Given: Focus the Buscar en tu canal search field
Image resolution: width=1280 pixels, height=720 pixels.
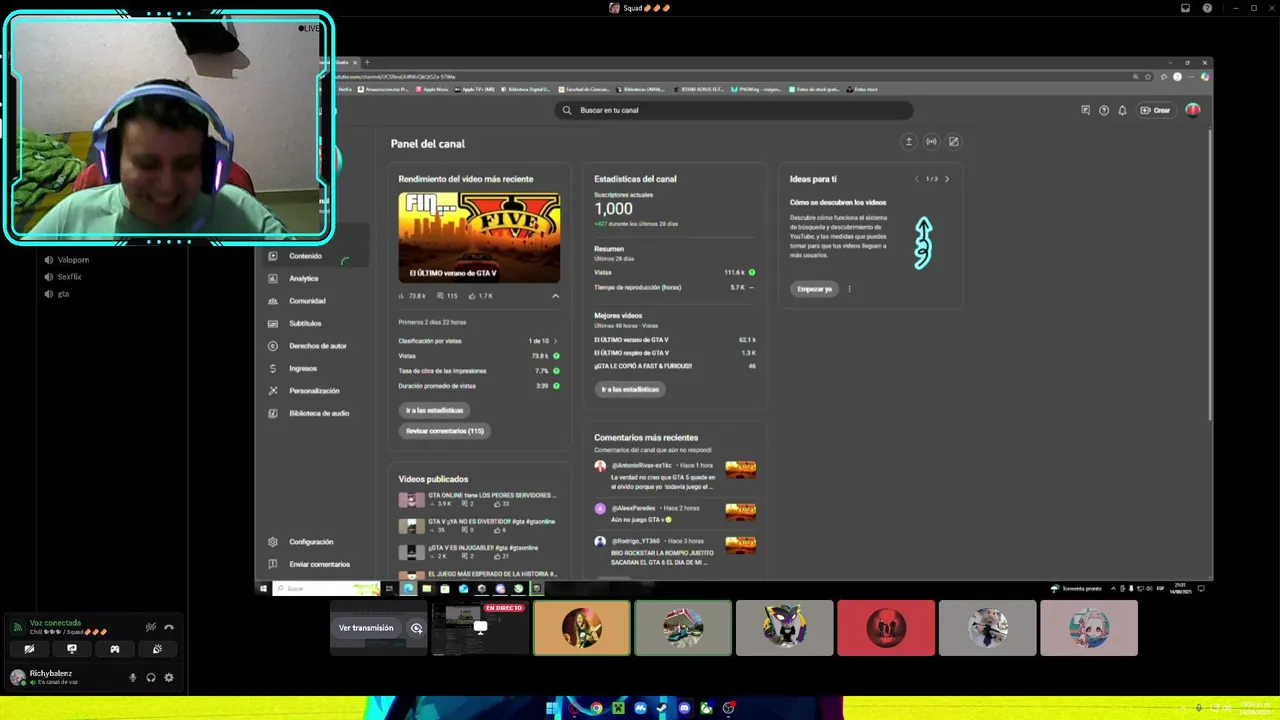Looking at the screenshot, I should point(734,110).
